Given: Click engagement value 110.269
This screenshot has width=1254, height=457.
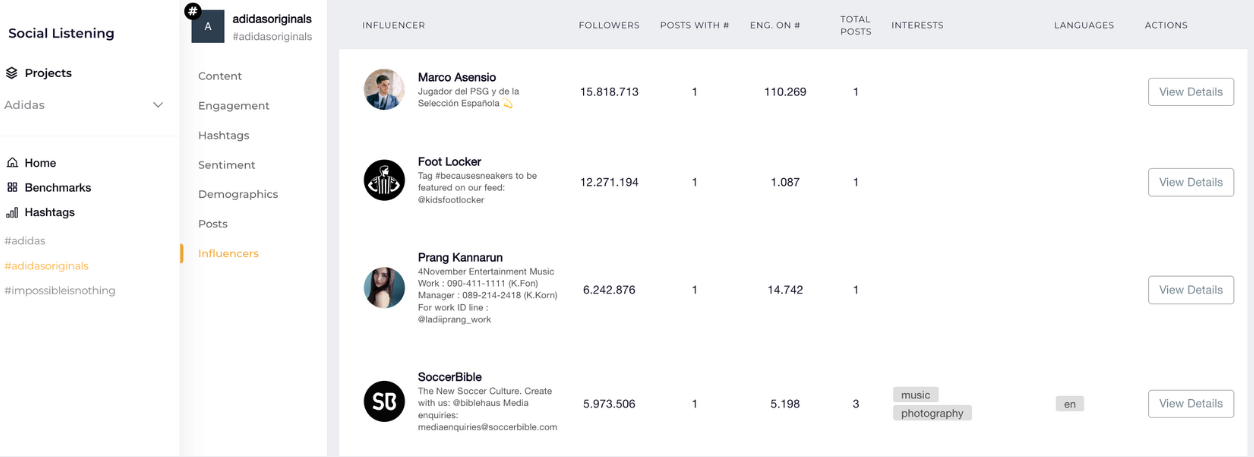Looking at the screenshot, I should (785, 92).
